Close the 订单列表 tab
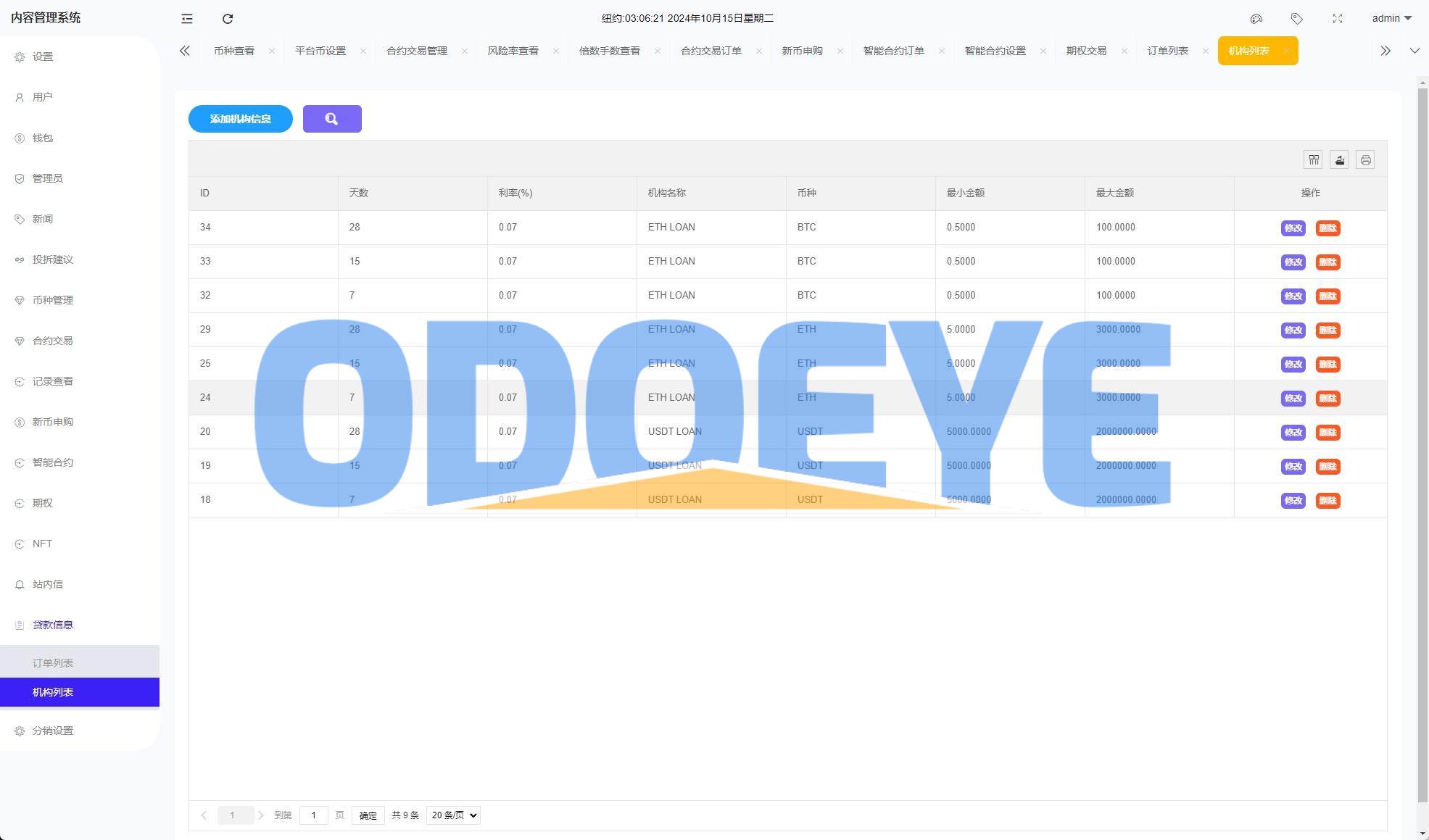Viewport: 1429px width, 840px height. point(1206,51)
